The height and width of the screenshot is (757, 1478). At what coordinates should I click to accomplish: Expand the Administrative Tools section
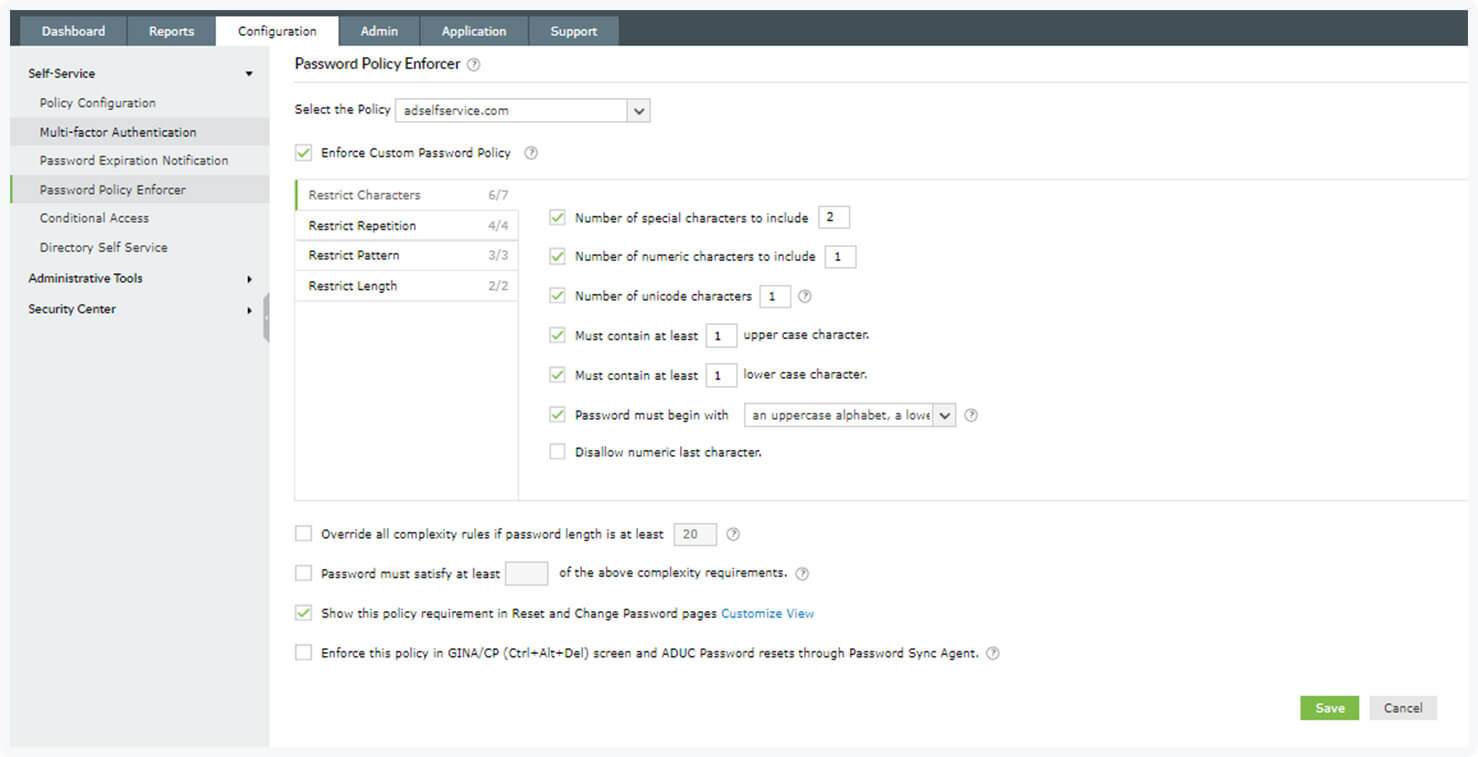pyautogui.click(x=140, y=279)
